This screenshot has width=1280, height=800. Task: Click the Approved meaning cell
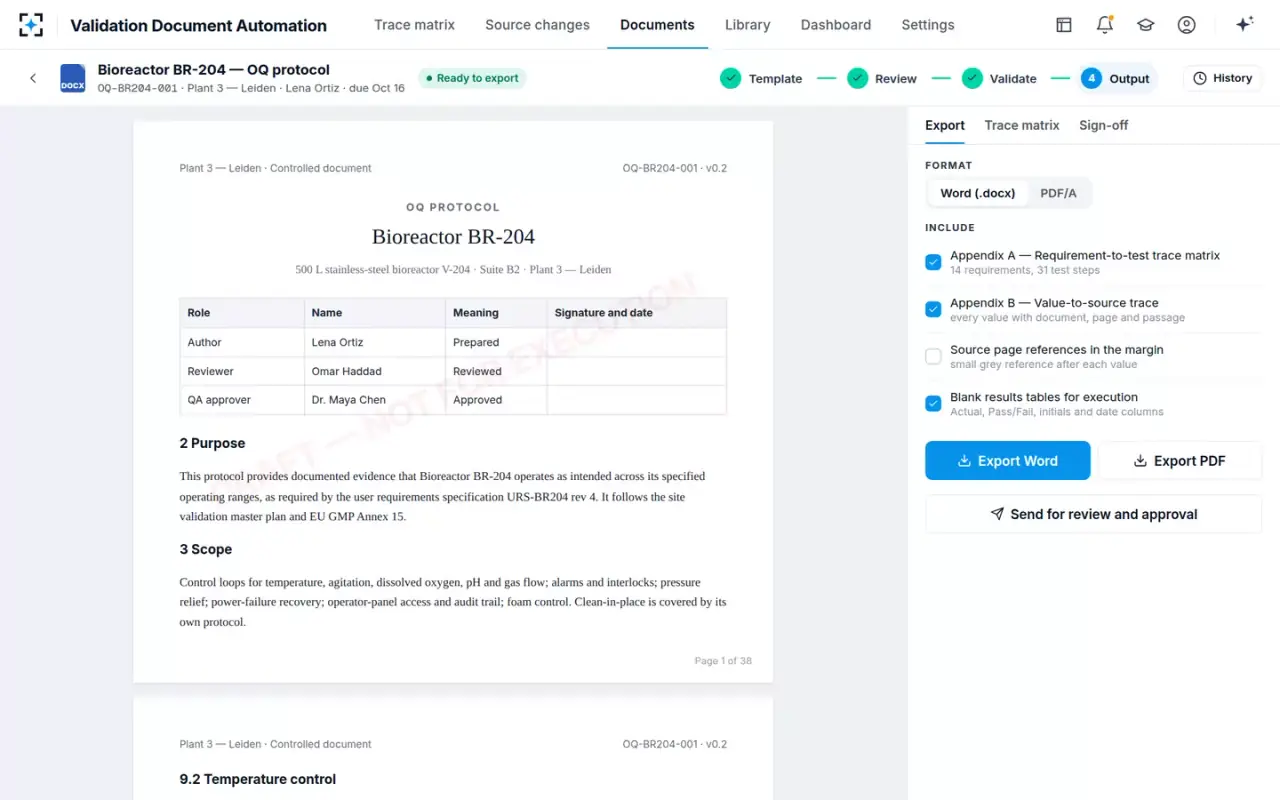tap(496, 400)
